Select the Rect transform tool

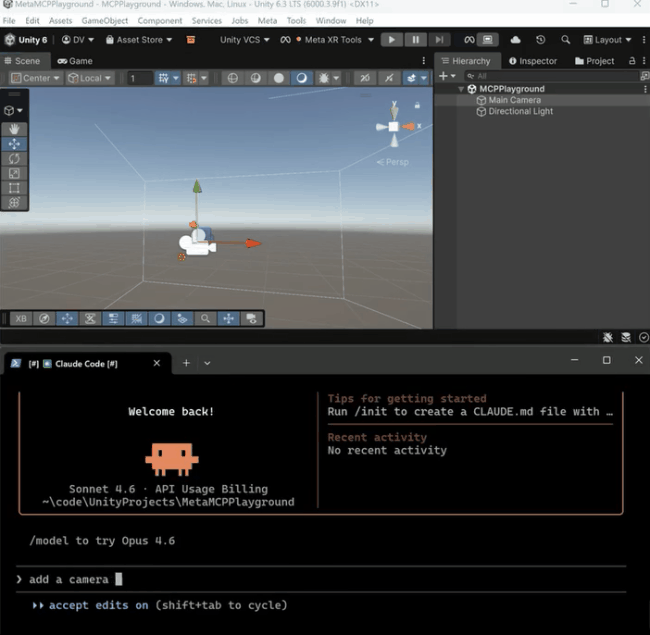point(14,187)
